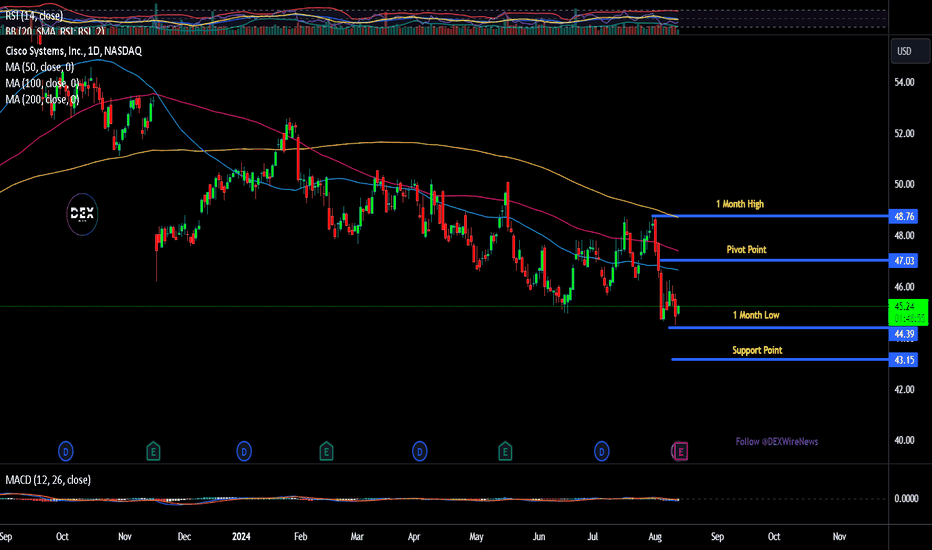Click the 0.0000 MACD axis value
The height and width of the screenshot is (550, 932).
[906, 498]
